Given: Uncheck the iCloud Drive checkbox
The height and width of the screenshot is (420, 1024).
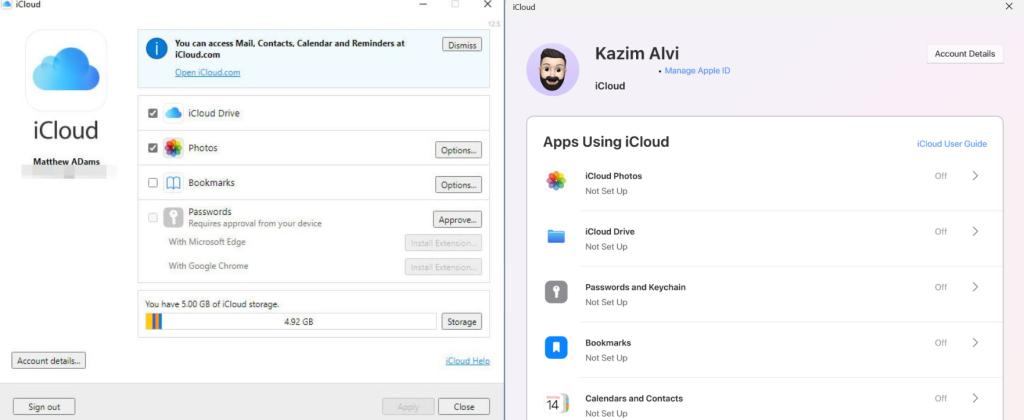Looking at the screenshot, I should coord(153,113).
